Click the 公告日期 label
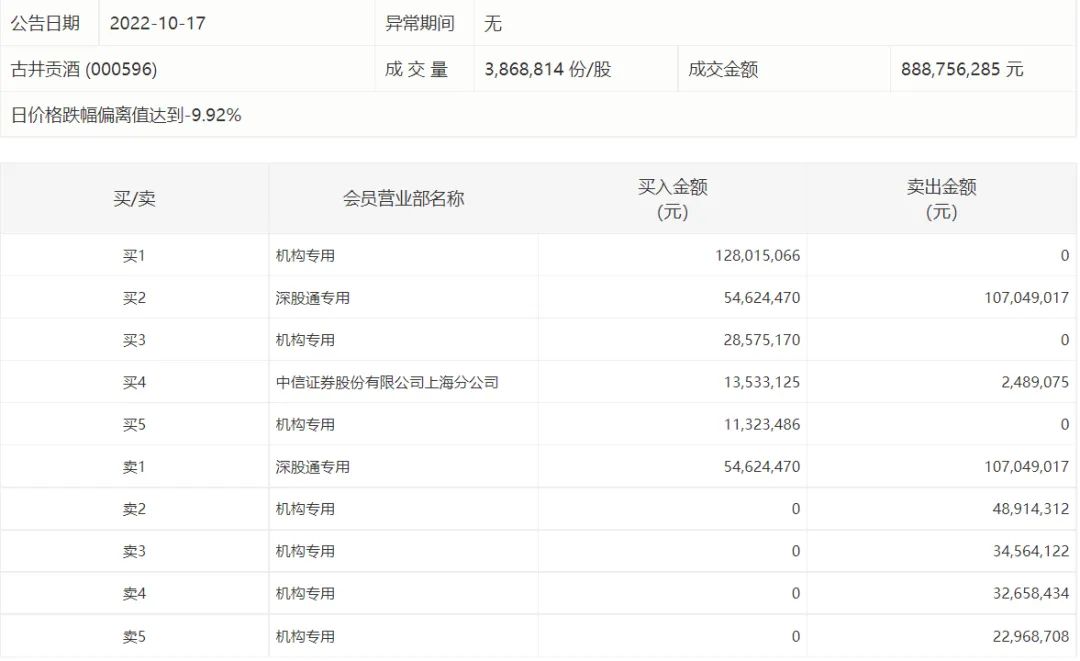 click(45, 23)
